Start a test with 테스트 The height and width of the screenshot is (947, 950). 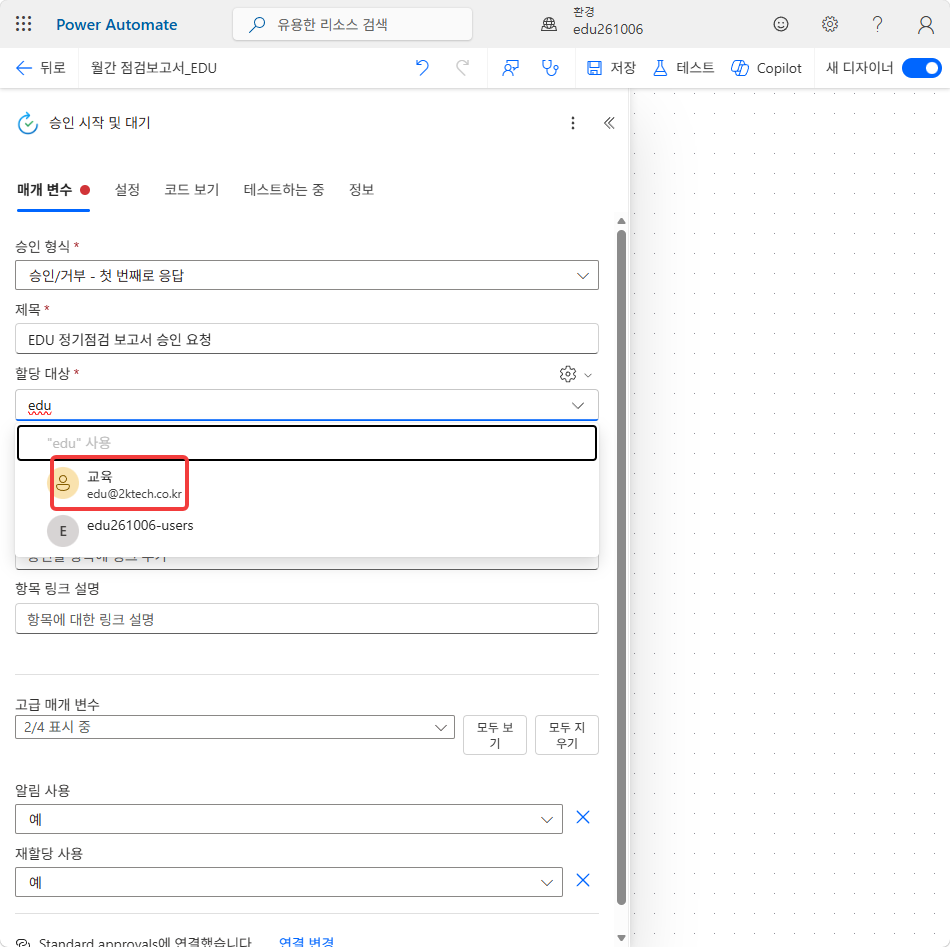(683, 68)
